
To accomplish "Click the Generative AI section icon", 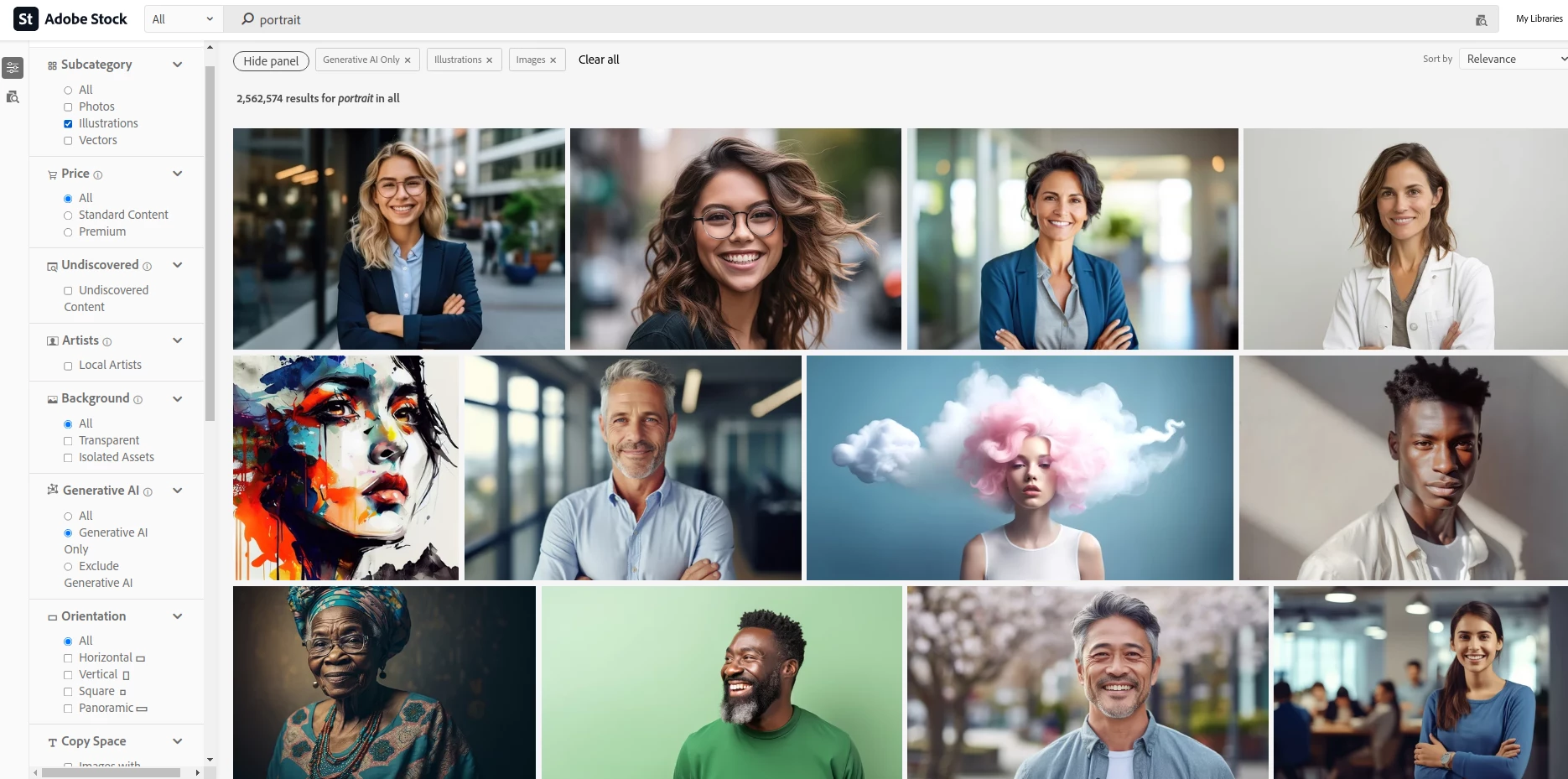I will point(53,490).
